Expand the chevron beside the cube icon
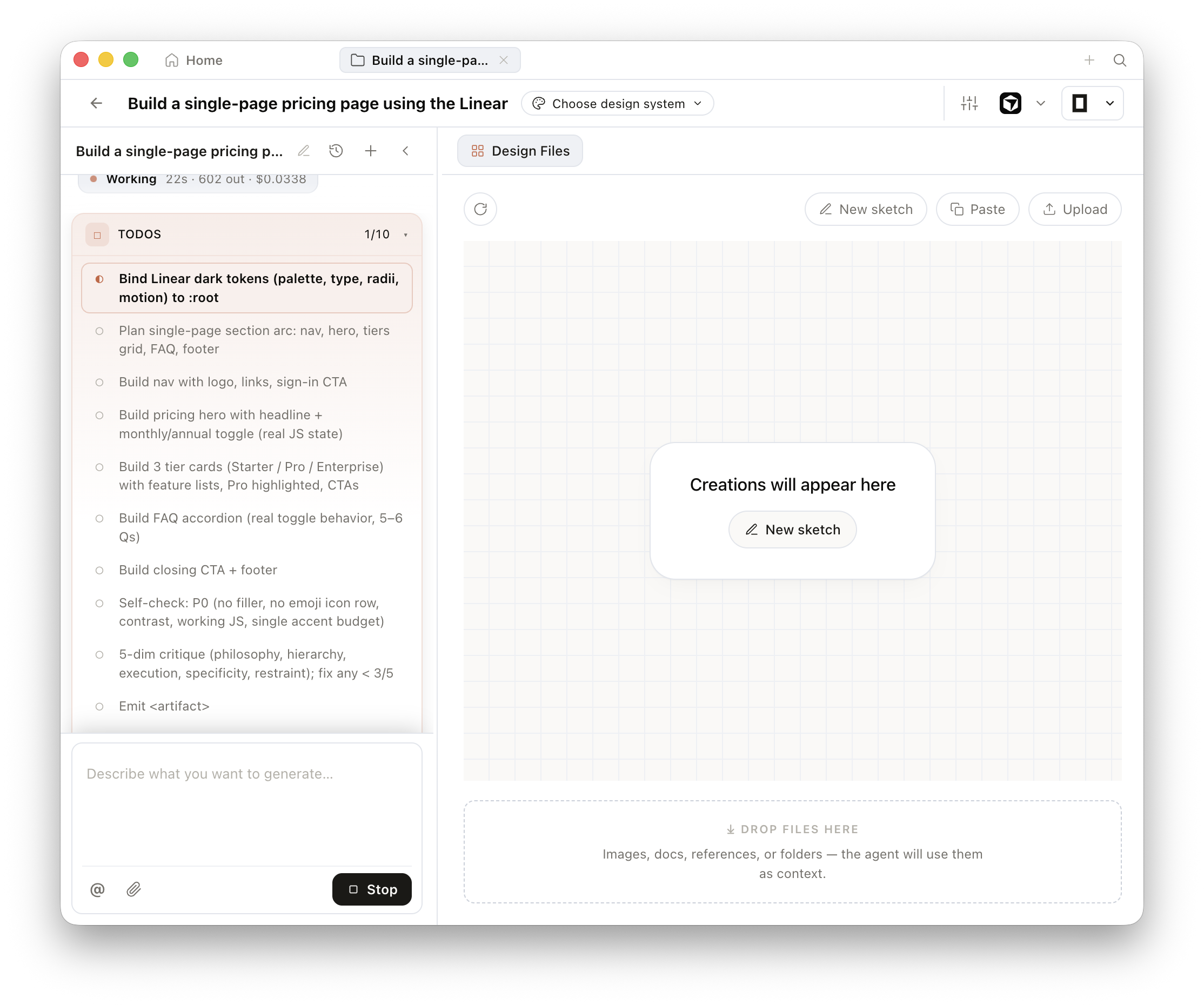The width and height of the screenshot is (1204, 1005). [1040, 103]
